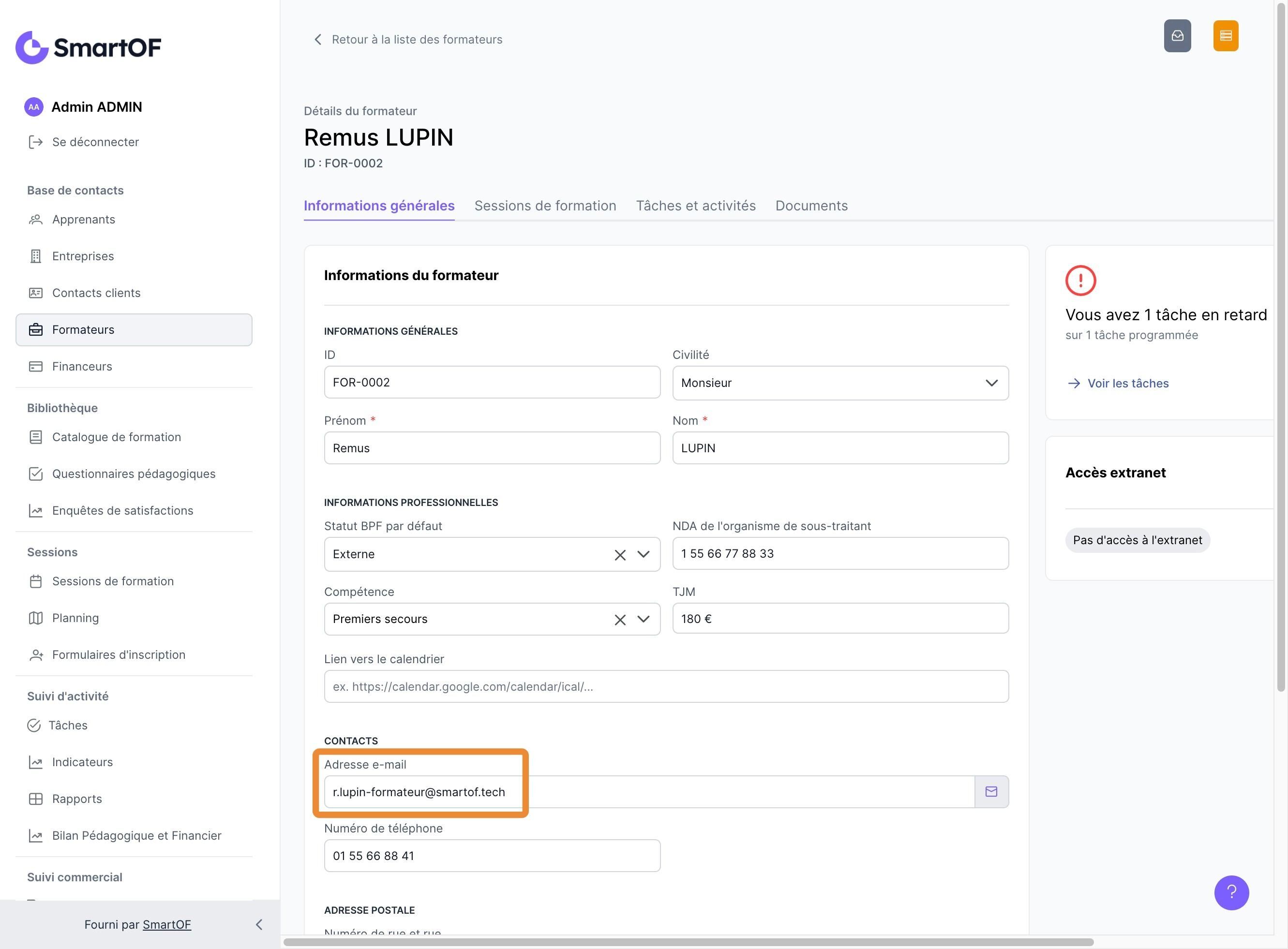1288x949 pixels.
Task: Click the Lien vers le calendrier input field
Action: click(666, 686)
